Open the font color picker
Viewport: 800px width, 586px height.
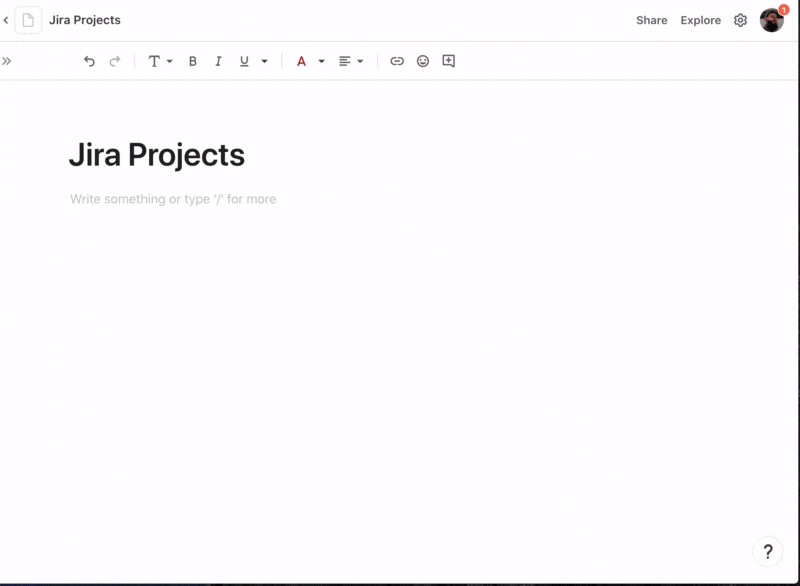pos(301,61)
